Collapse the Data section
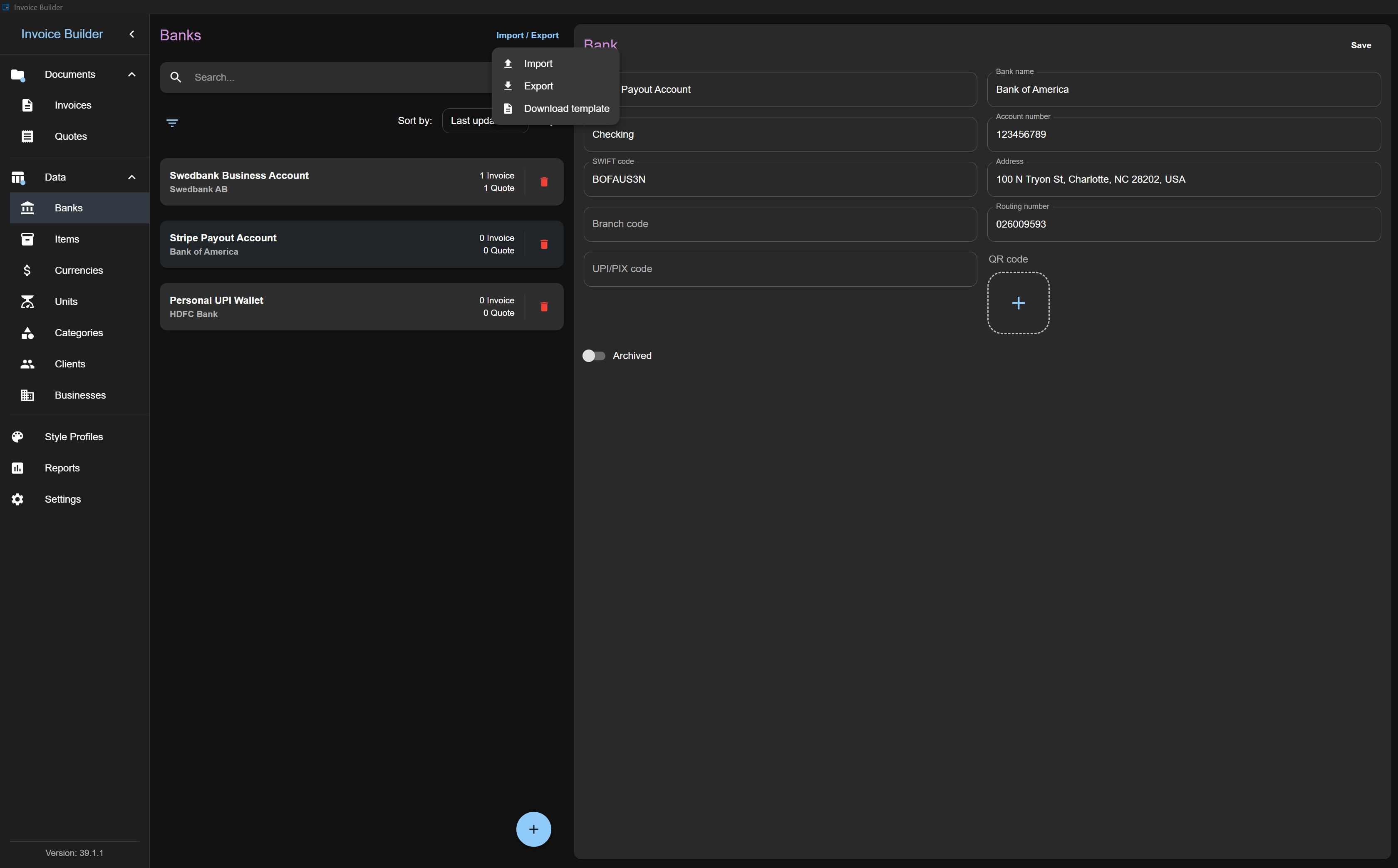This screenshot has width=1398, height=868. tap(131, 177)
